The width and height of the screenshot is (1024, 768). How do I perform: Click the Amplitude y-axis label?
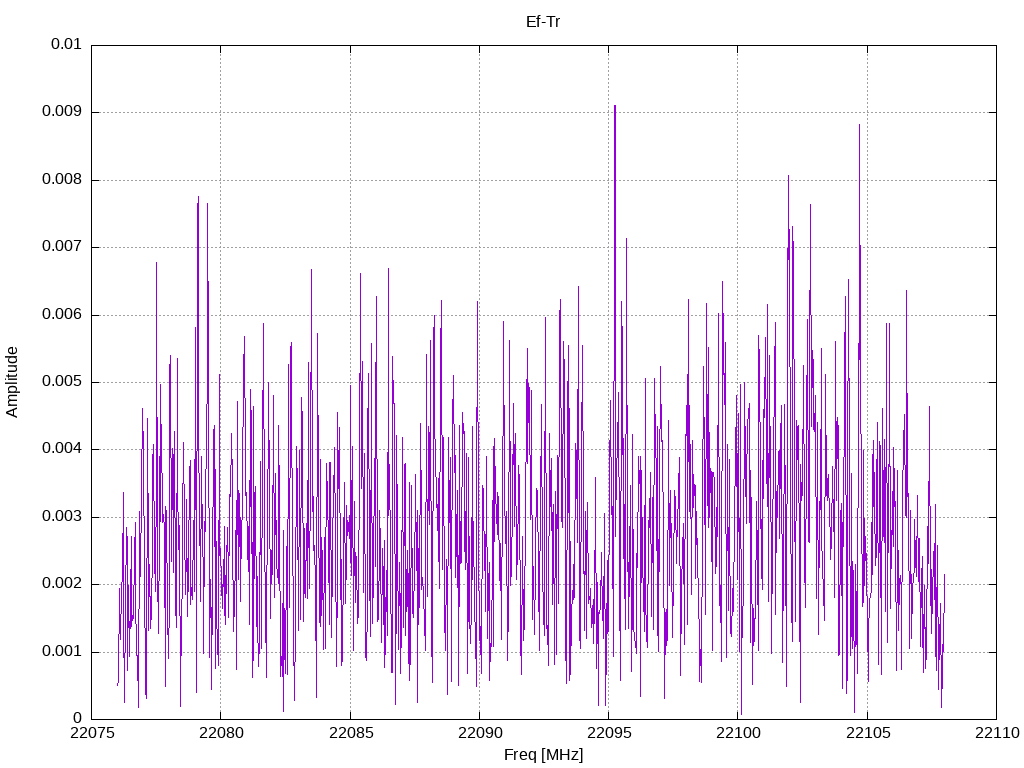coord(12,382)
